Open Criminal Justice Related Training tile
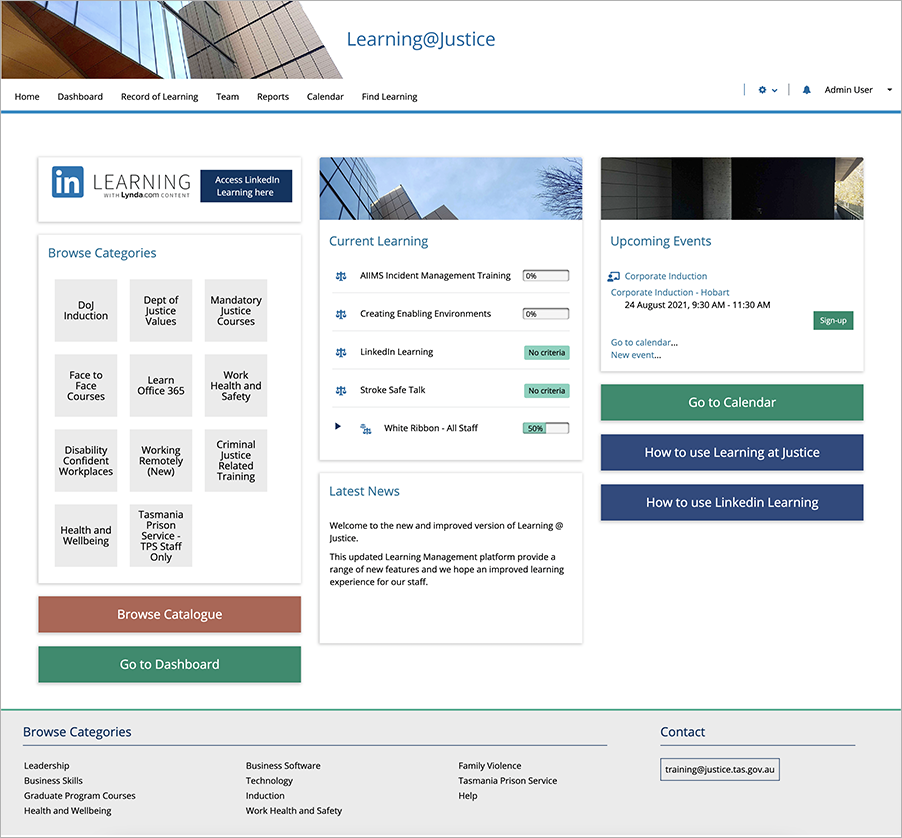Viewport: 902px width, 838px height. click(236, 461)
